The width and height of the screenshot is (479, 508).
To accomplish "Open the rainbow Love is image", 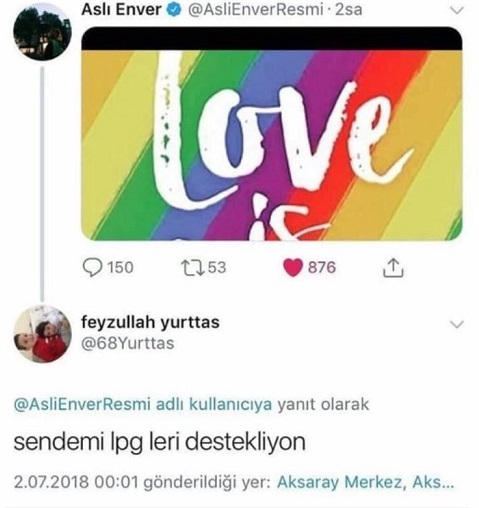I will (272, 133).
